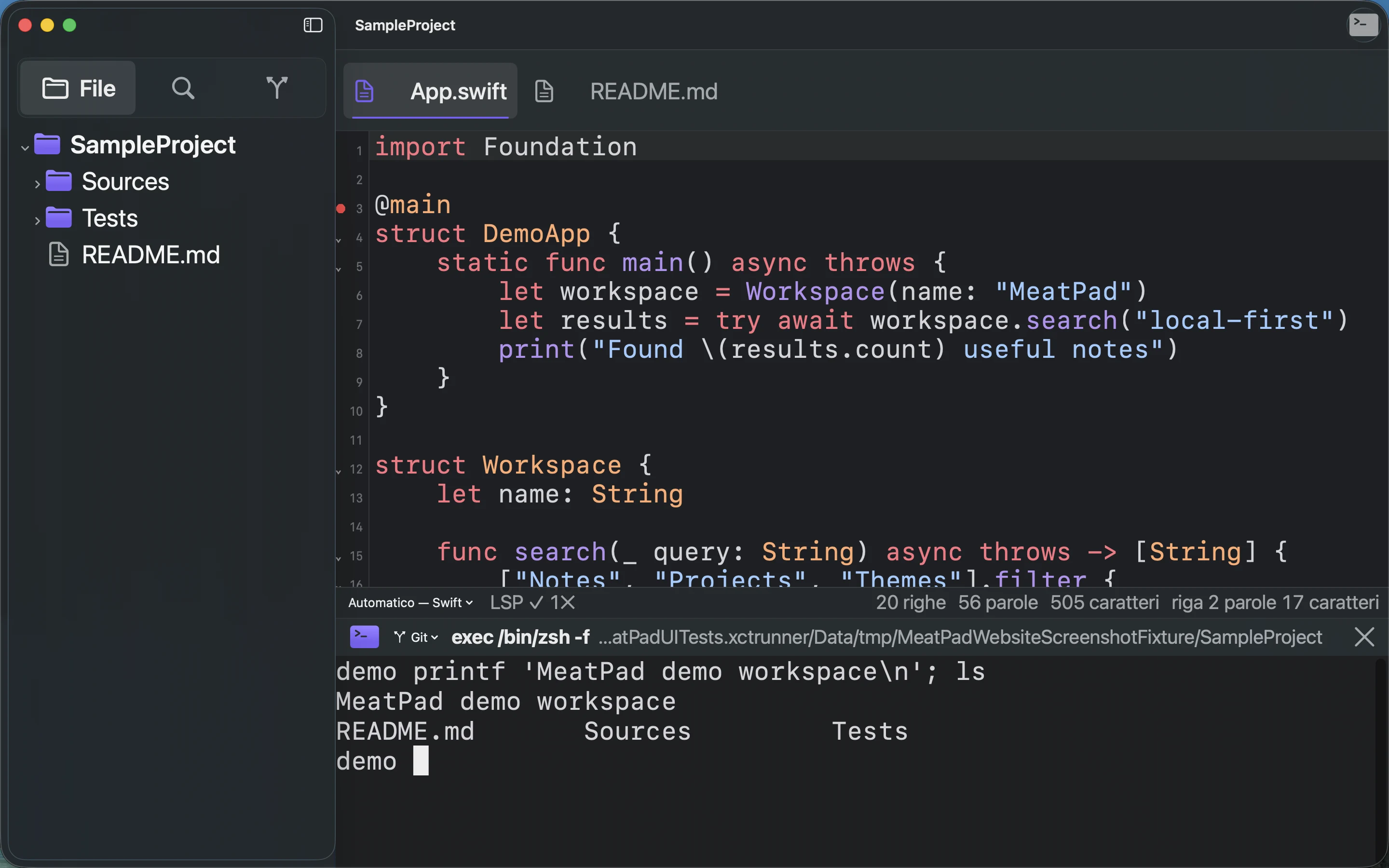Click the terminal prompt icon in terminal header
Screen dimensions: 1389x868
365,637
